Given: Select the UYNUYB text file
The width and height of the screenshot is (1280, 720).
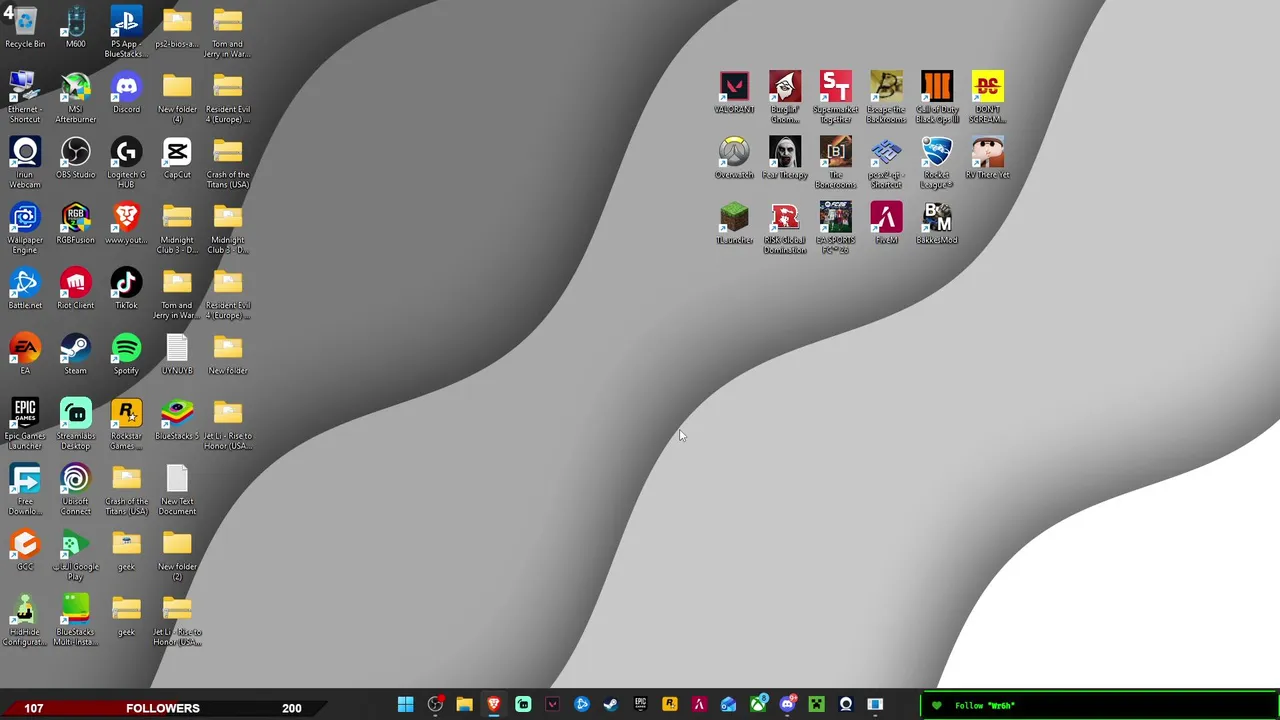Looking at the screenshot, I should [177, 354].
